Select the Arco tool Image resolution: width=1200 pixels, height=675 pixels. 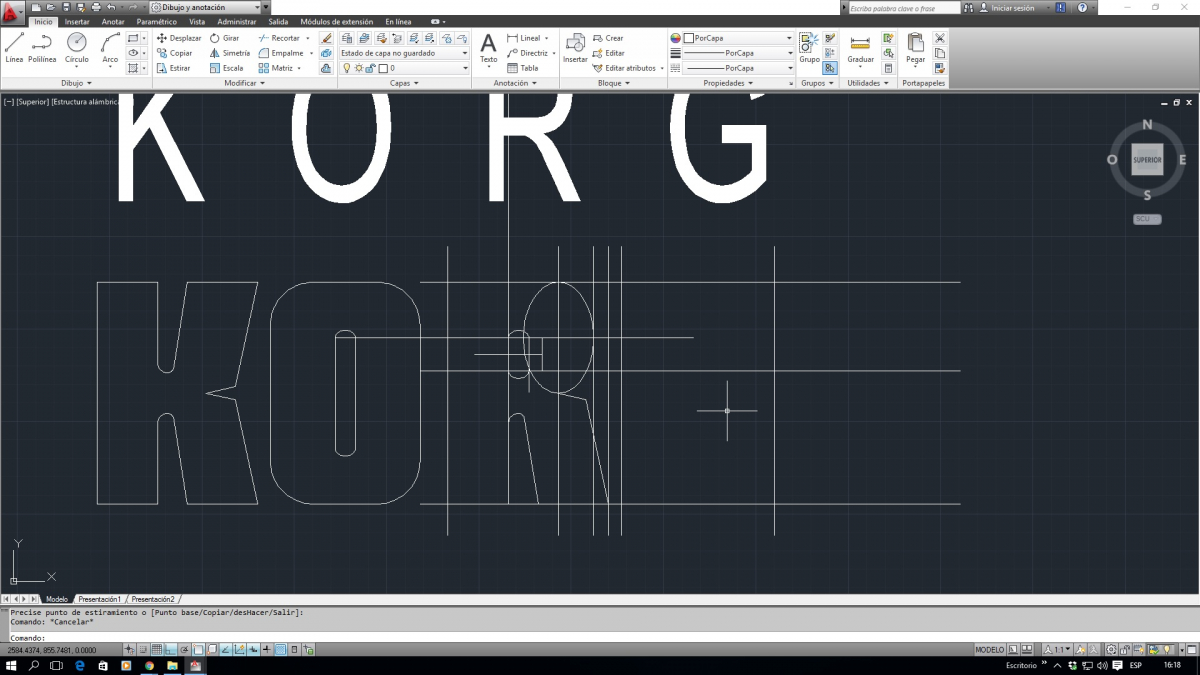[x=110, y=47]
